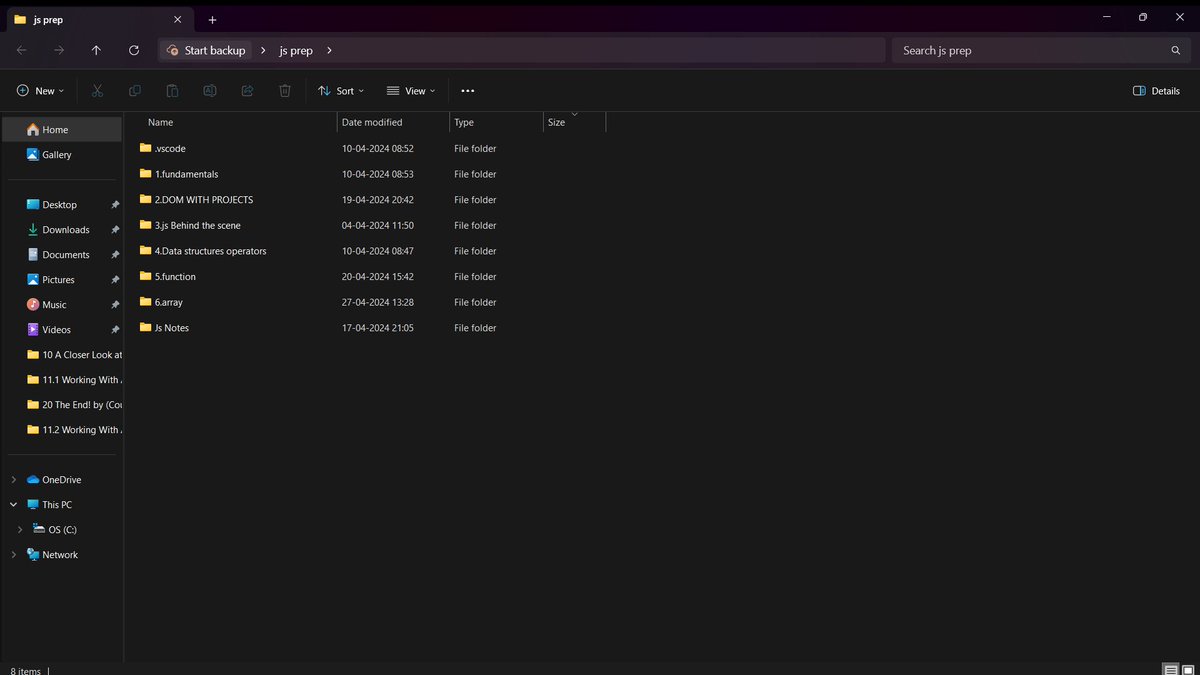1200x675 pixels.
Task: Select the 1.fundamentals folder
Action: (x=186, y=174)
